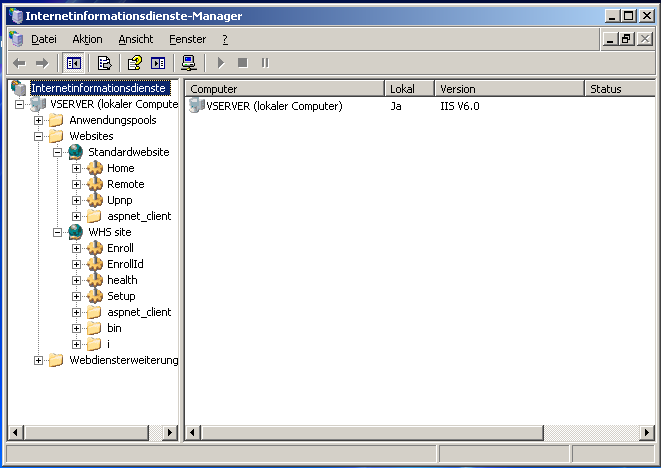Select the 'Websites' tree label
The image size is (661, 468).
[x=91, y=136]
